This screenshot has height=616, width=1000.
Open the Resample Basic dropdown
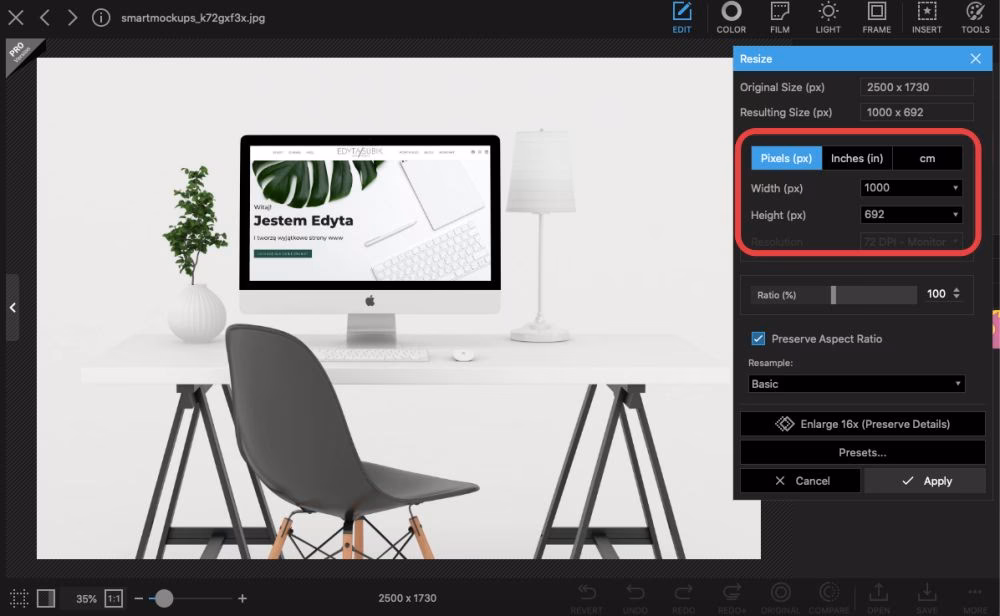[x=856, y=384]
